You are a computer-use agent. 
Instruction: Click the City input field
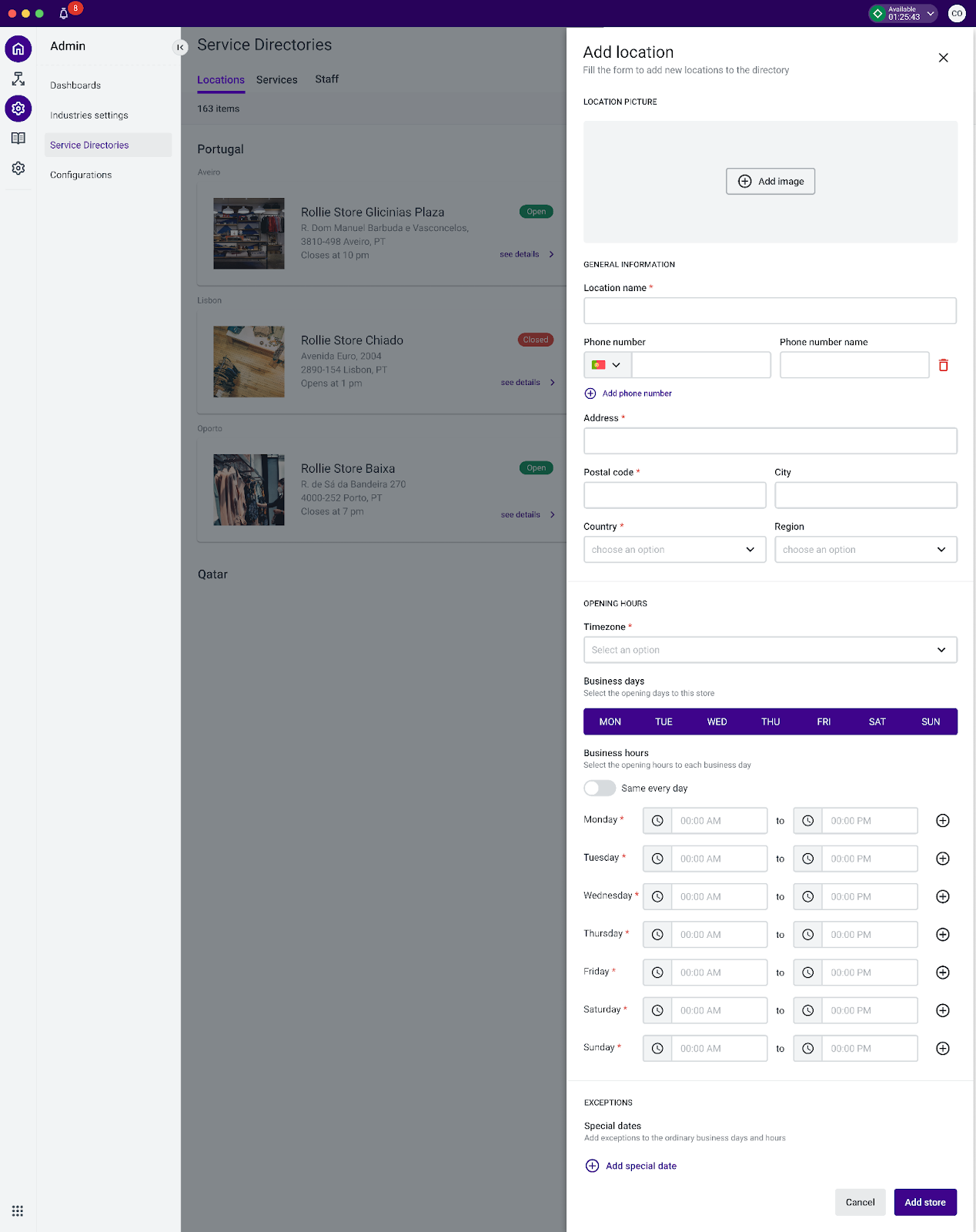(x=866, y=495)
